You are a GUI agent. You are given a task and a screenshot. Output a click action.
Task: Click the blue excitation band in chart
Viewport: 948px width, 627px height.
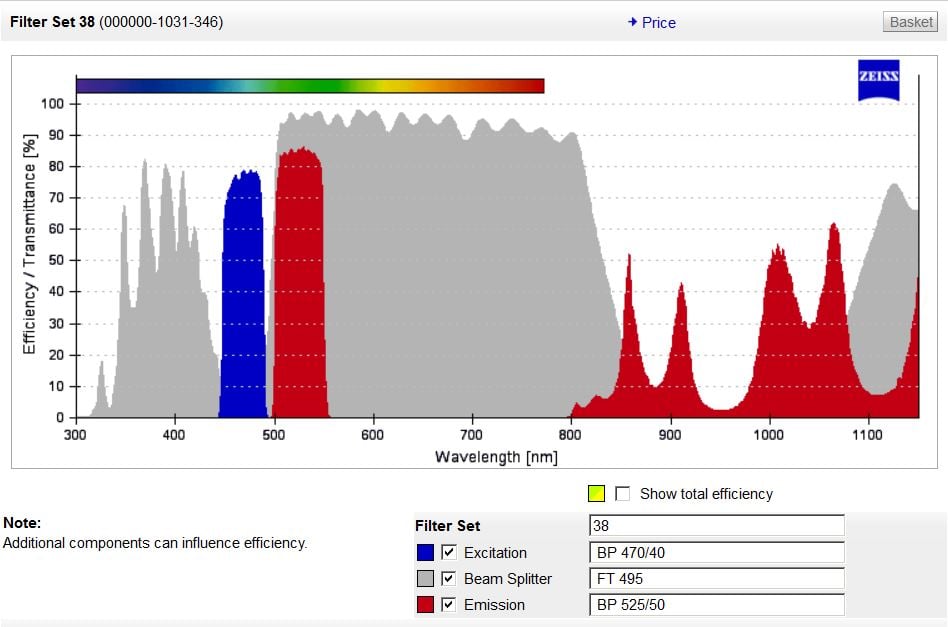click(x=242, y=300)
